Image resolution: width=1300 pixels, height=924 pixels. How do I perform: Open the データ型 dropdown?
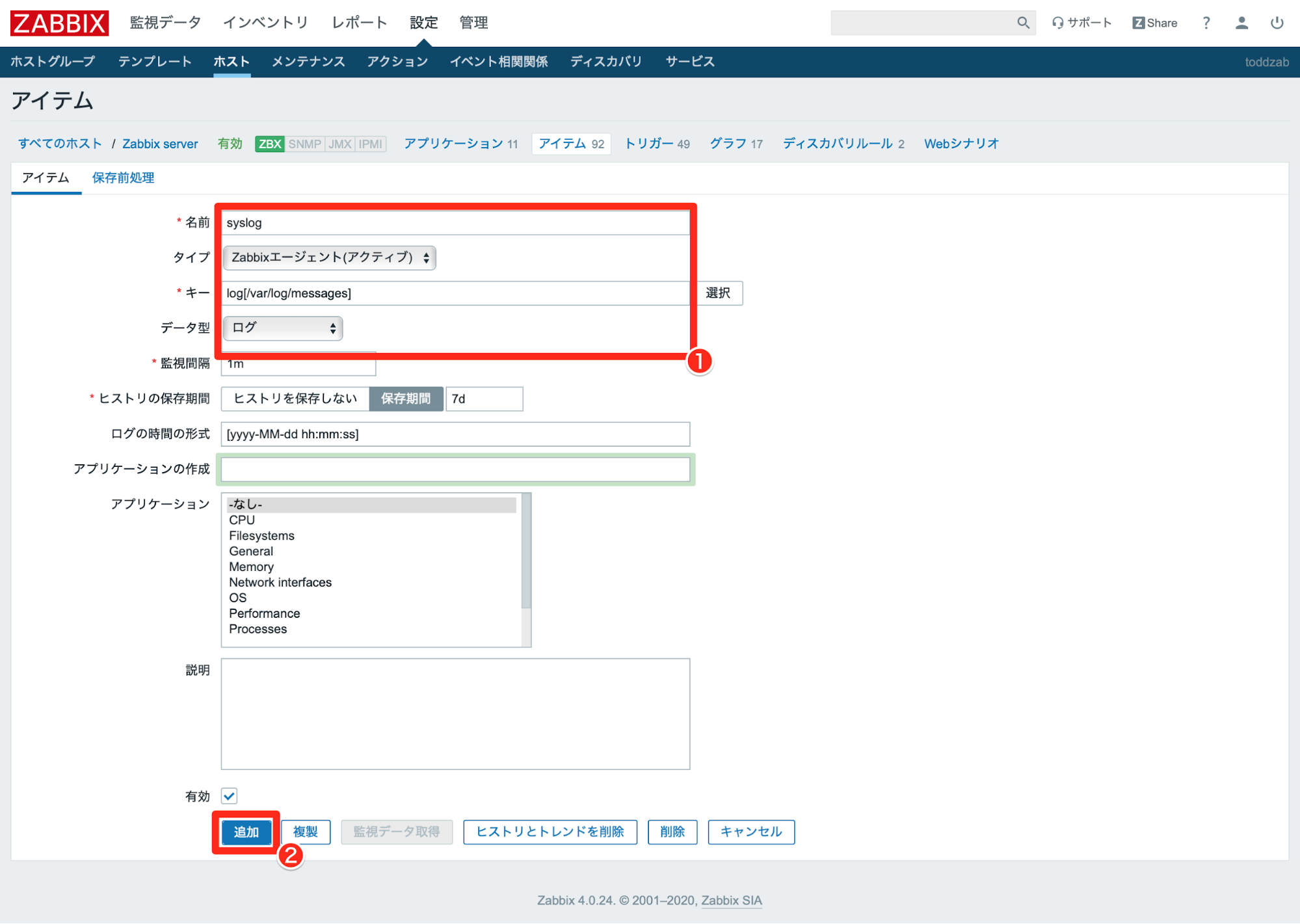pyautogui.click(x=282, y=328)
